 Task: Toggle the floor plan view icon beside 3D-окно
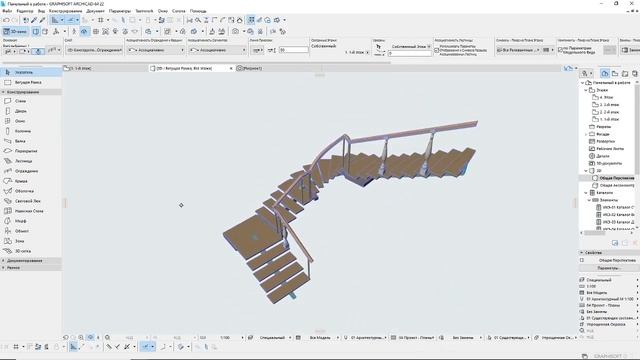tap(36, 31)
